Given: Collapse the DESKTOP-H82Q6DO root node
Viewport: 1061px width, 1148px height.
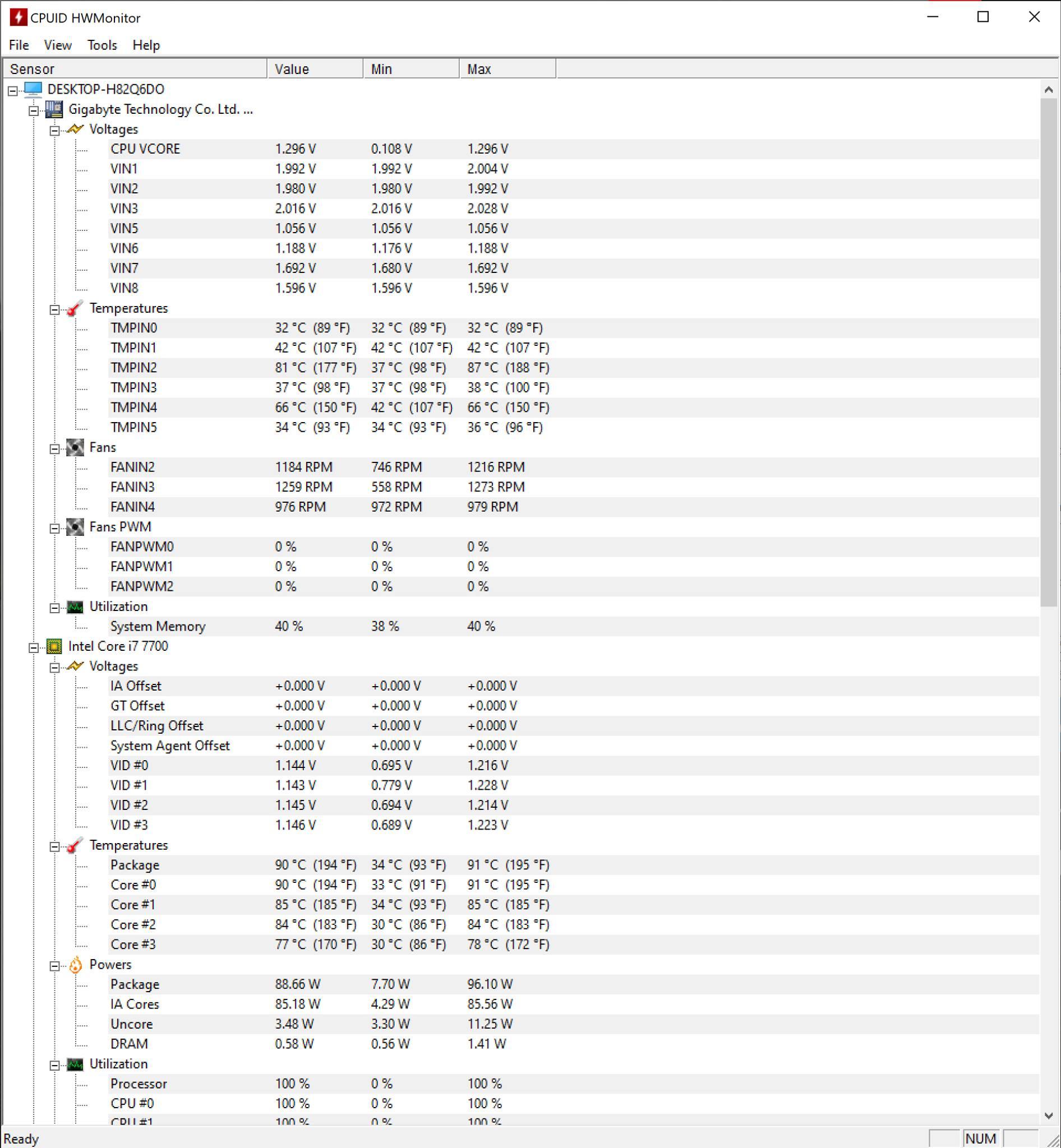Looking at the screenshot, I should coord(13,90).
